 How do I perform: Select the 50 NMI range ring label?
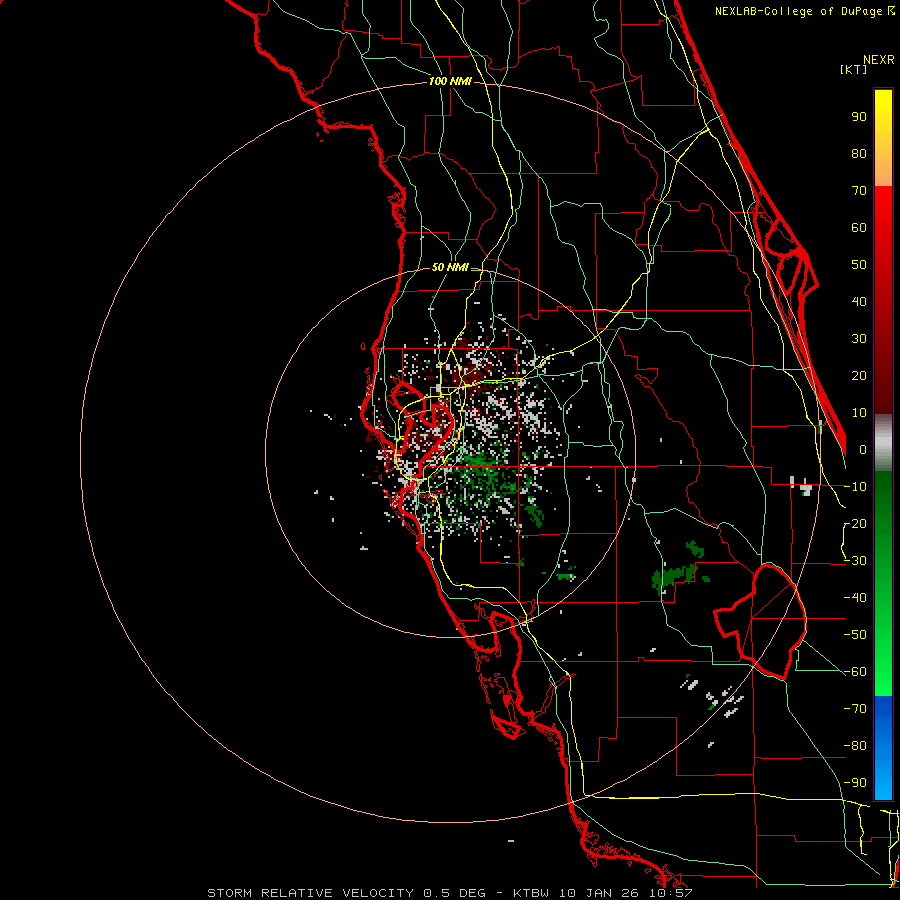450,267
